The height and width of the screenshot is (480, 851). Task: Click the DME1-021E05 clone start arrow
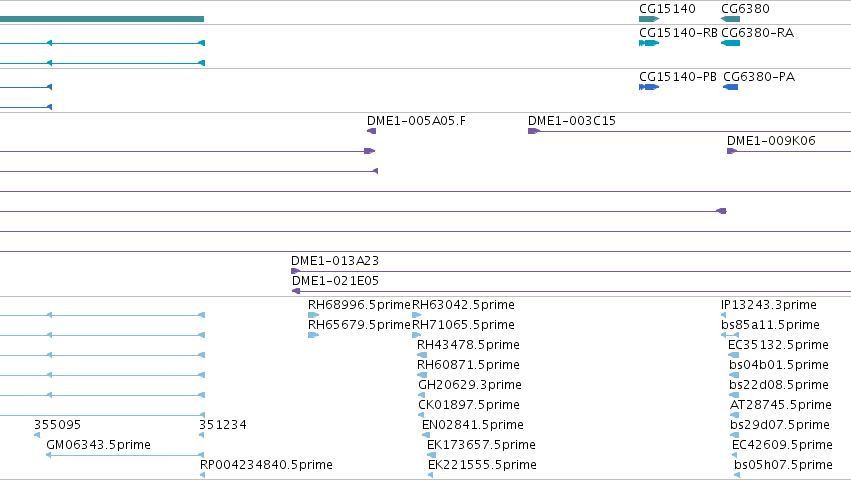(296, 291)
